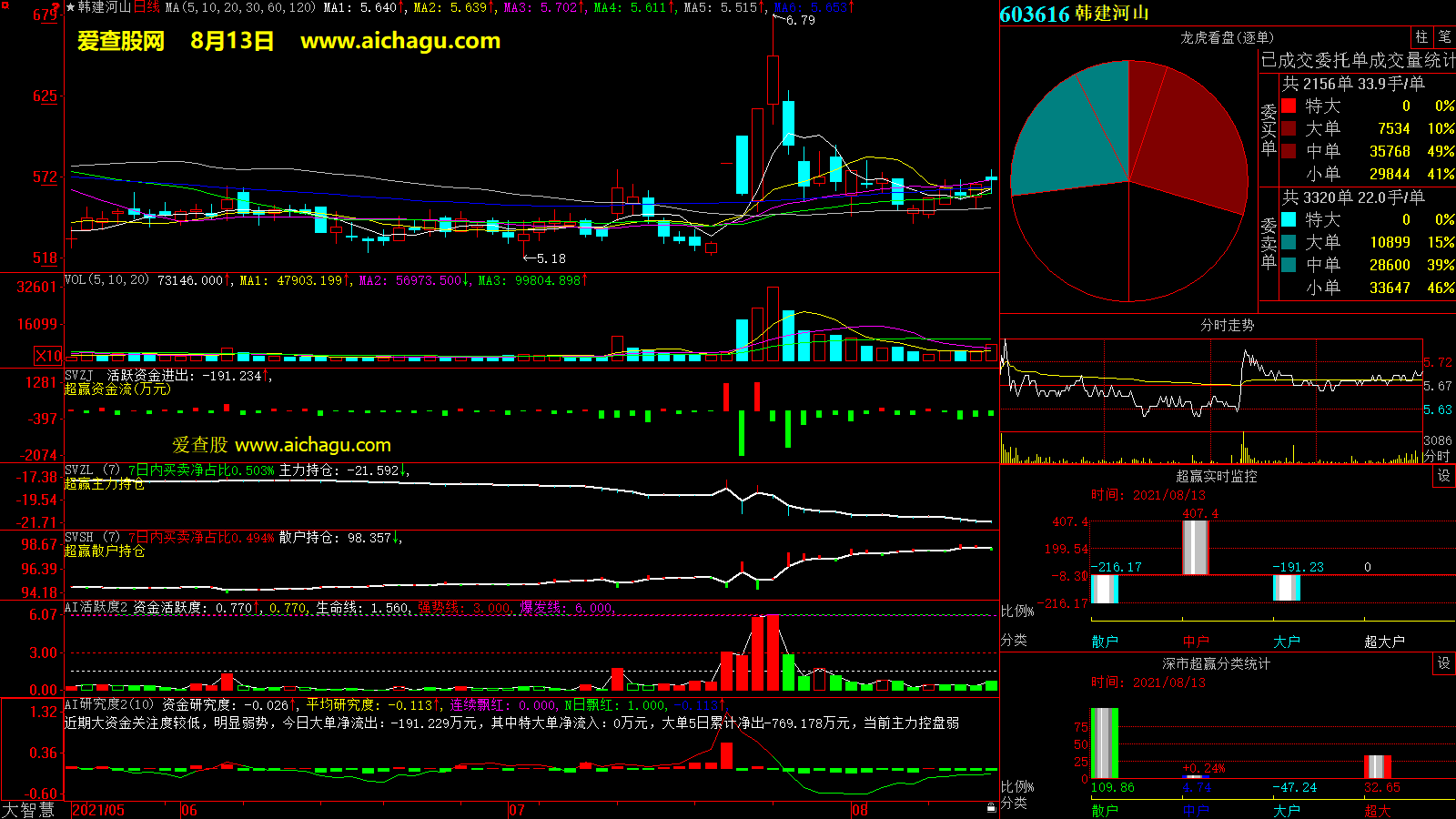Click the bright red 特大 buy order swatch
The height and width of the screenshot is (819, 1456).
click(1289, 106)
